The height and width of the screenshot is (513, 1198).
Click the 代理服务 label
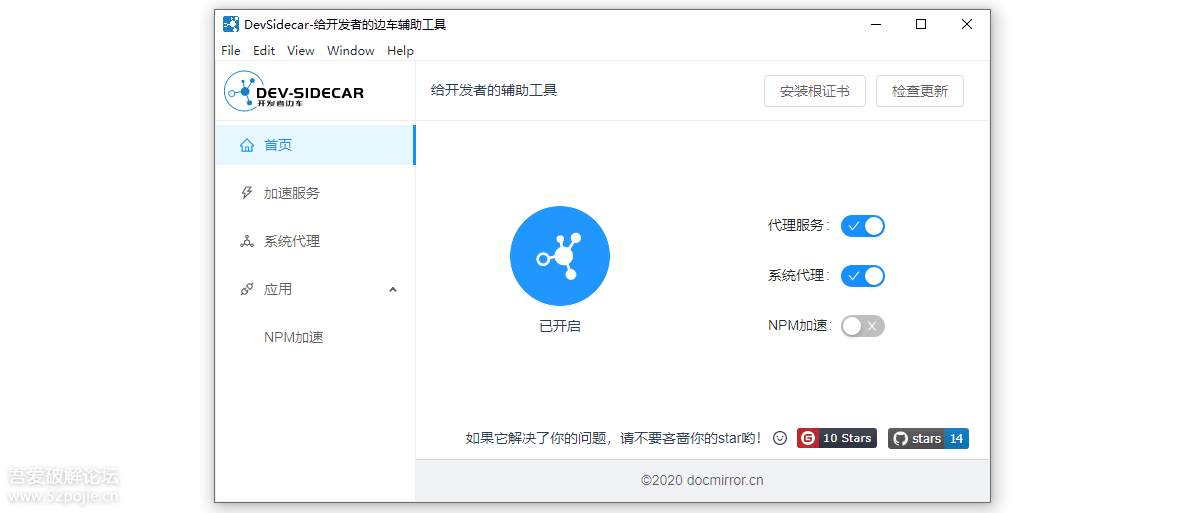click(798, 226)
